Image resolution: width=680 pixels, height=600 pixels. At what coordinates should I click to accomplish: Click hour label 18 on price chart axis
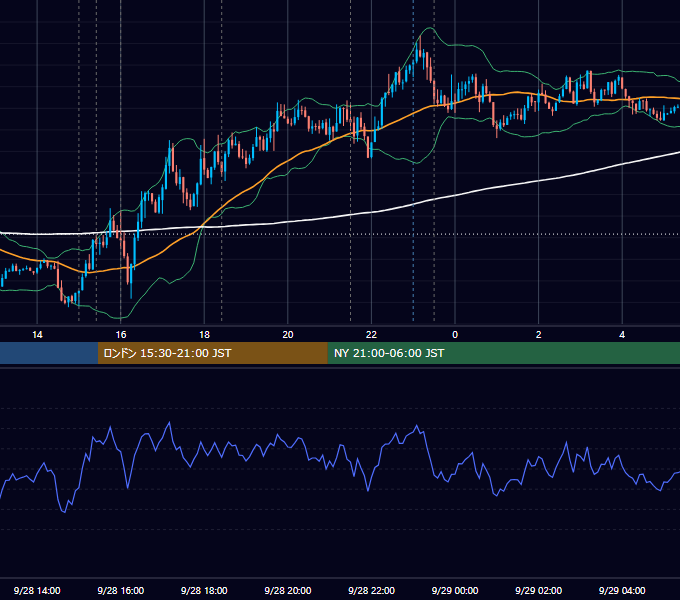point(204,335)
